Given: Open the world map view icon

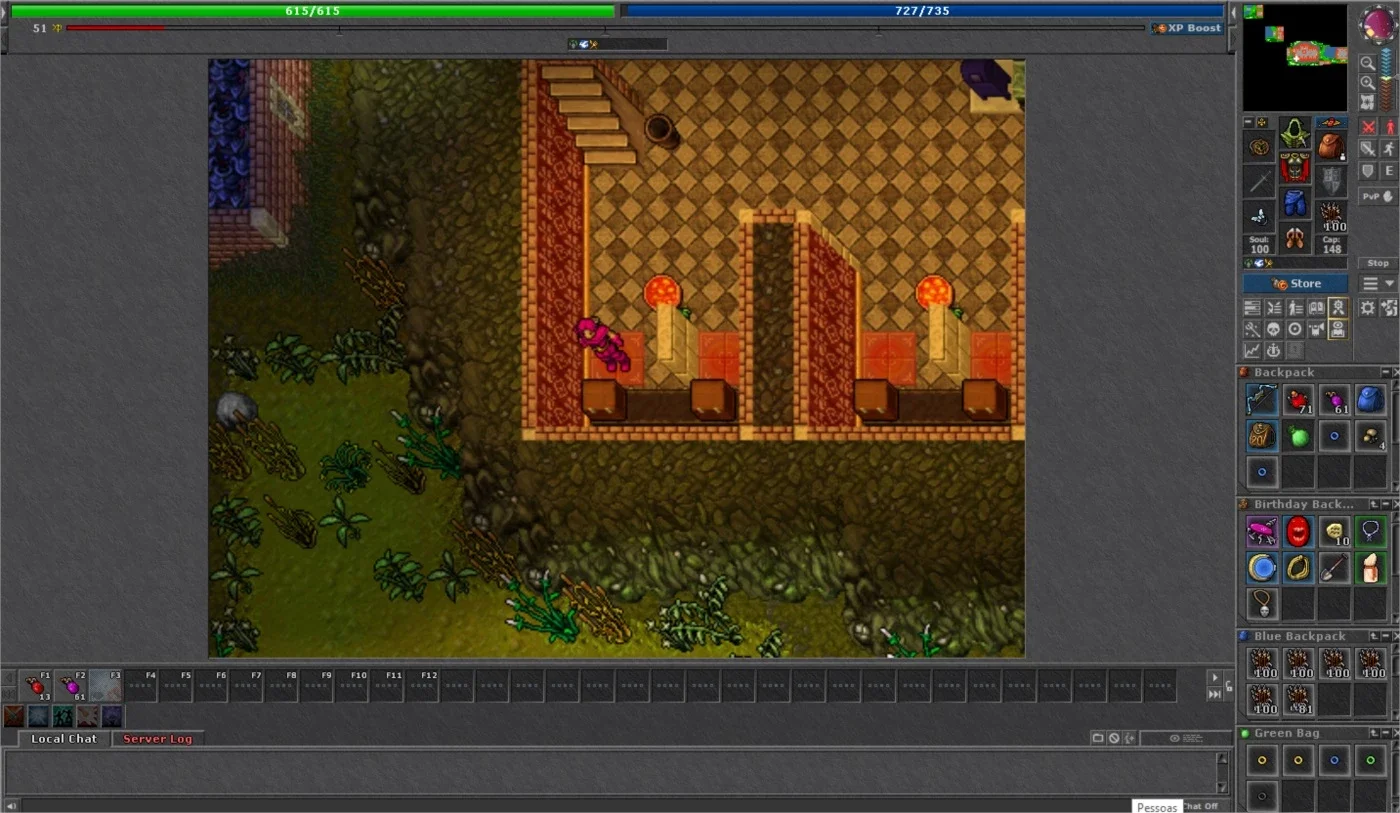Looking at the screenshot, I should coord(1367,102).
